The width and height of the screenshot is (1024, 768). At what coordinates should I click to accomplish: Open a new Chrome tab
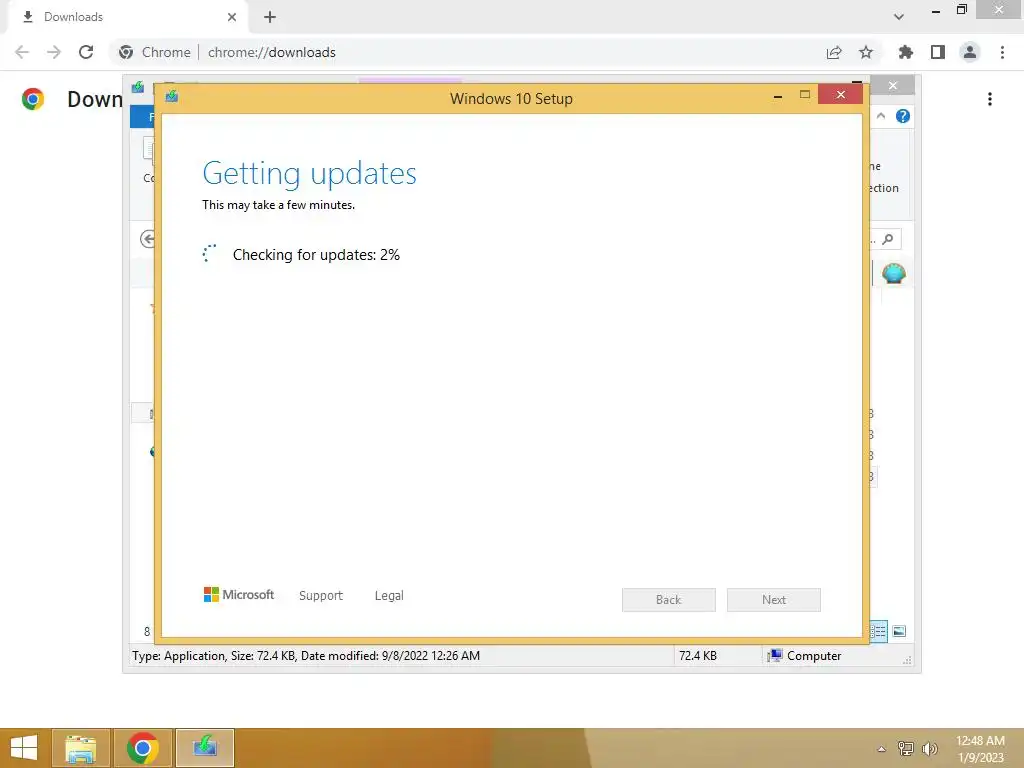(270, 17)
